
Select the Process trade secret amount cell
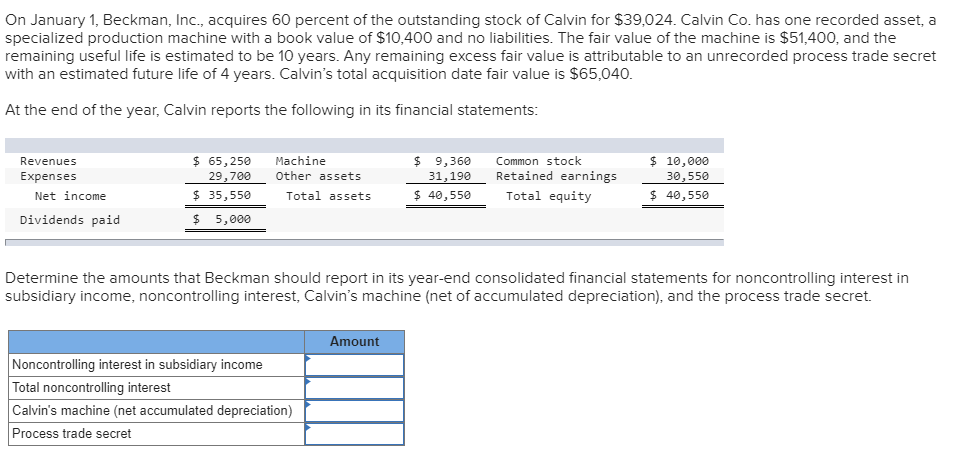coord(354,433)
